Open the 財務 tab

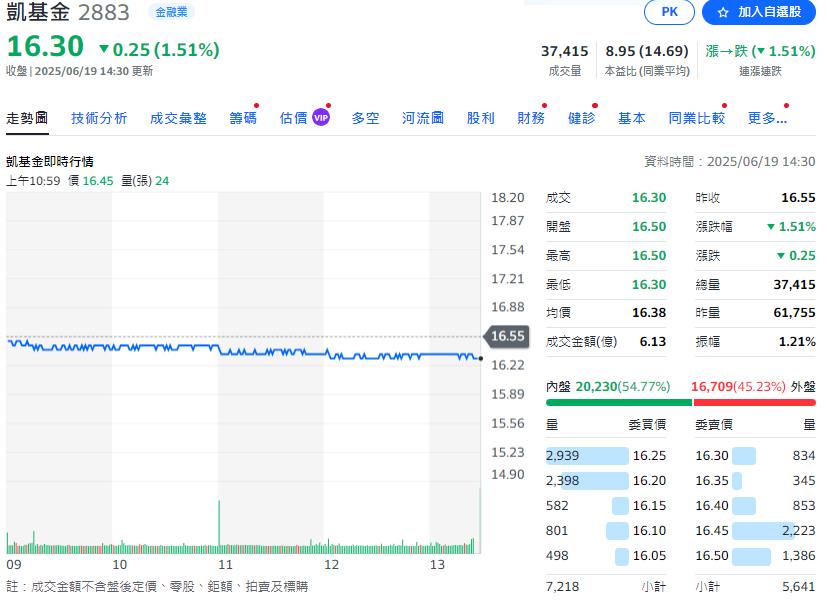(531, 118)
